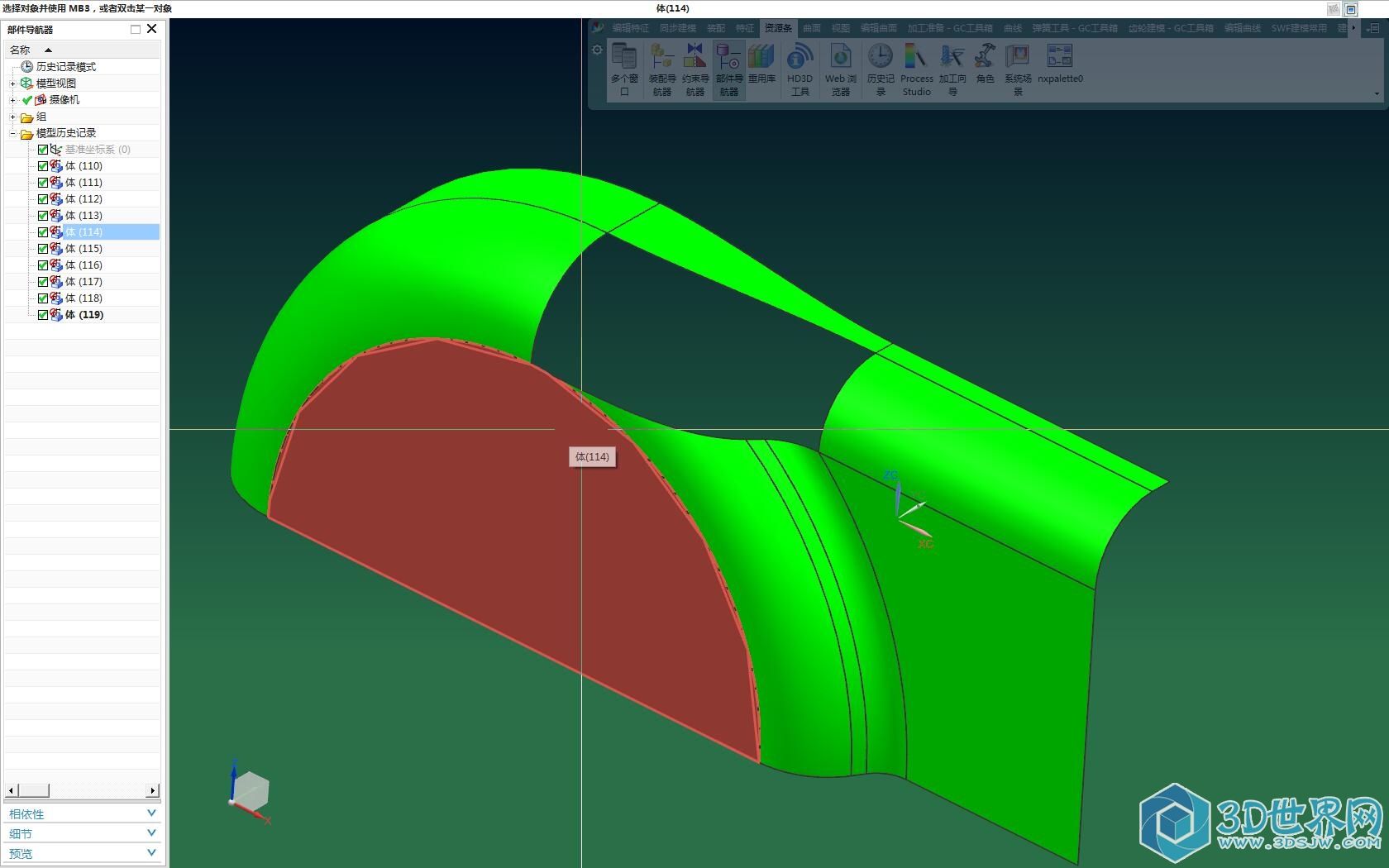This screenshot has width=1389, height=868.
Task: Toggle the checkbox for 基准坐标系 (0)
Action: (x=43, y=150)
